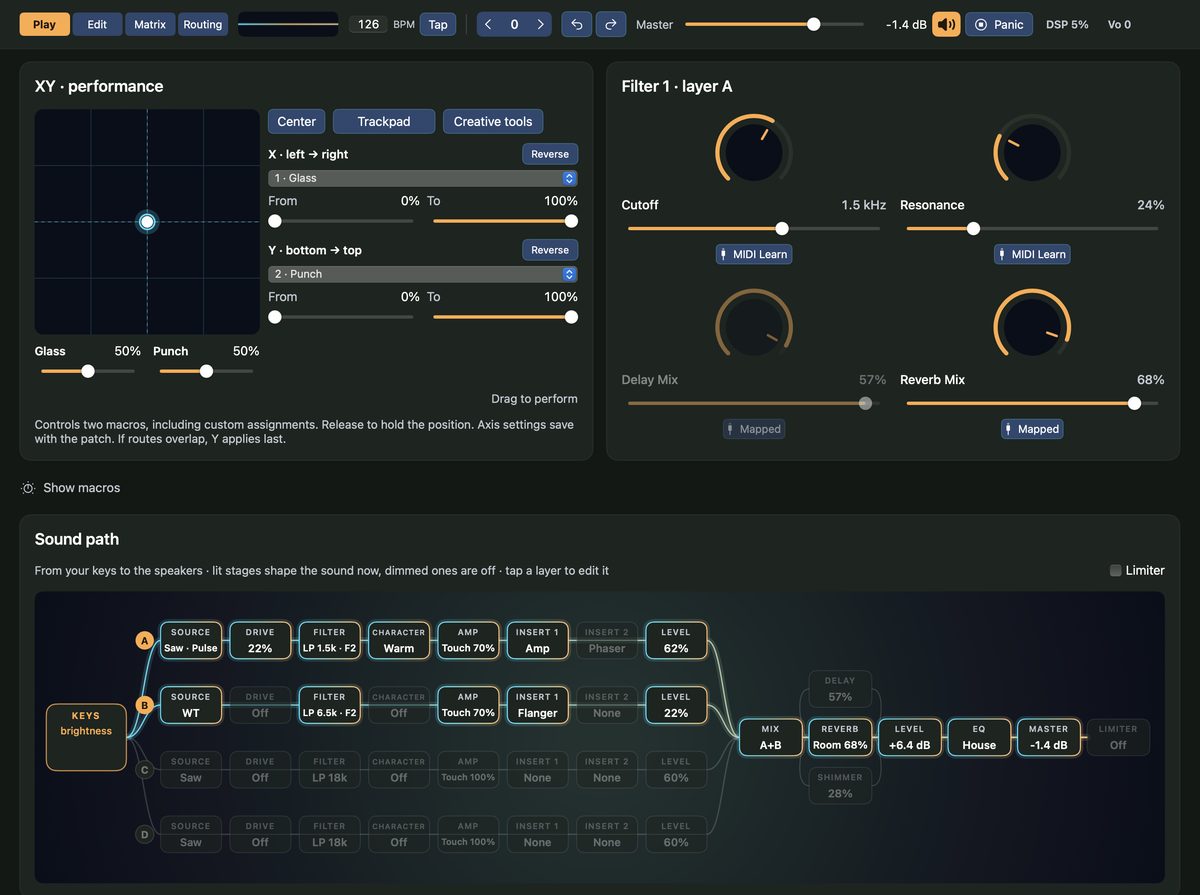The height and width of the screenshot is (895, 1200).
Task: Open the EQ House node
Action: pos(979,737)
